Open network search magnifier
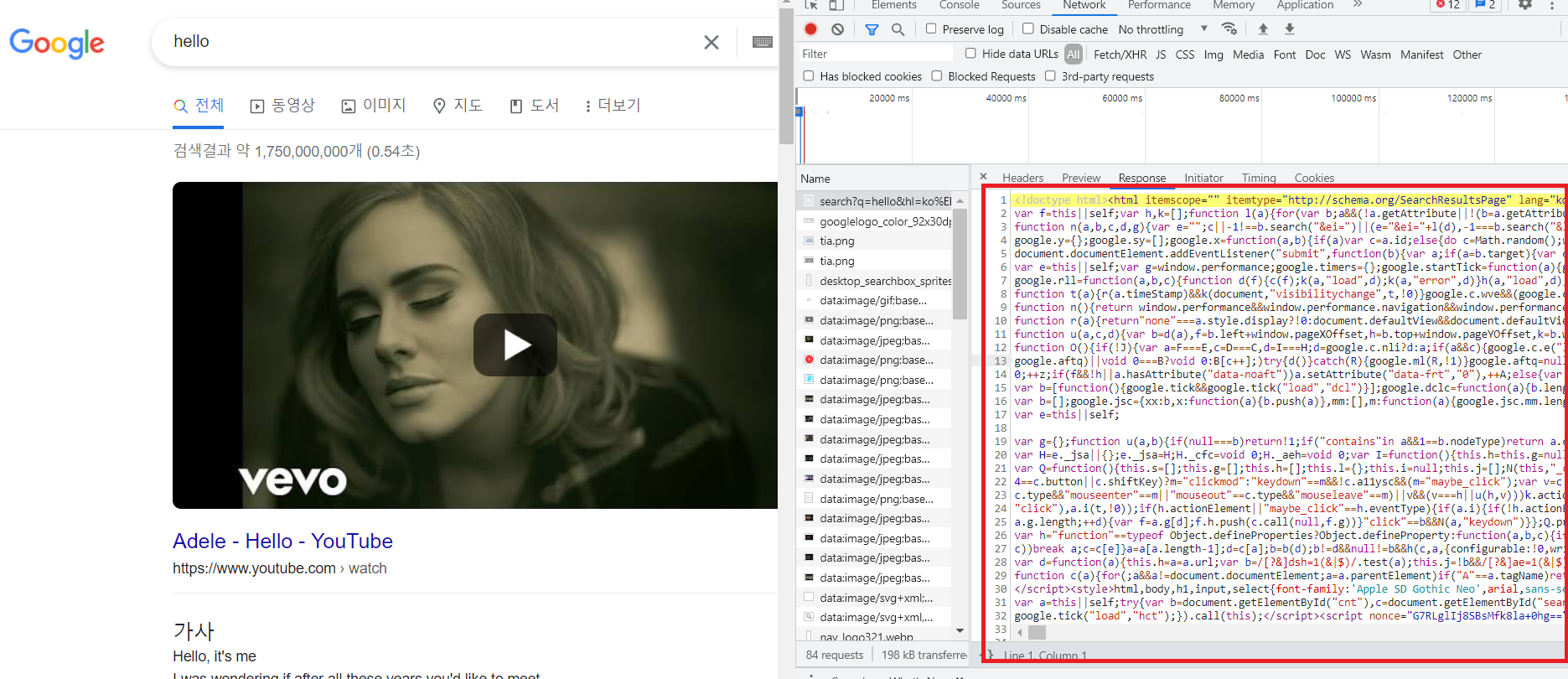The height and width of the screenshot is (679, 1568). [898, 29]
